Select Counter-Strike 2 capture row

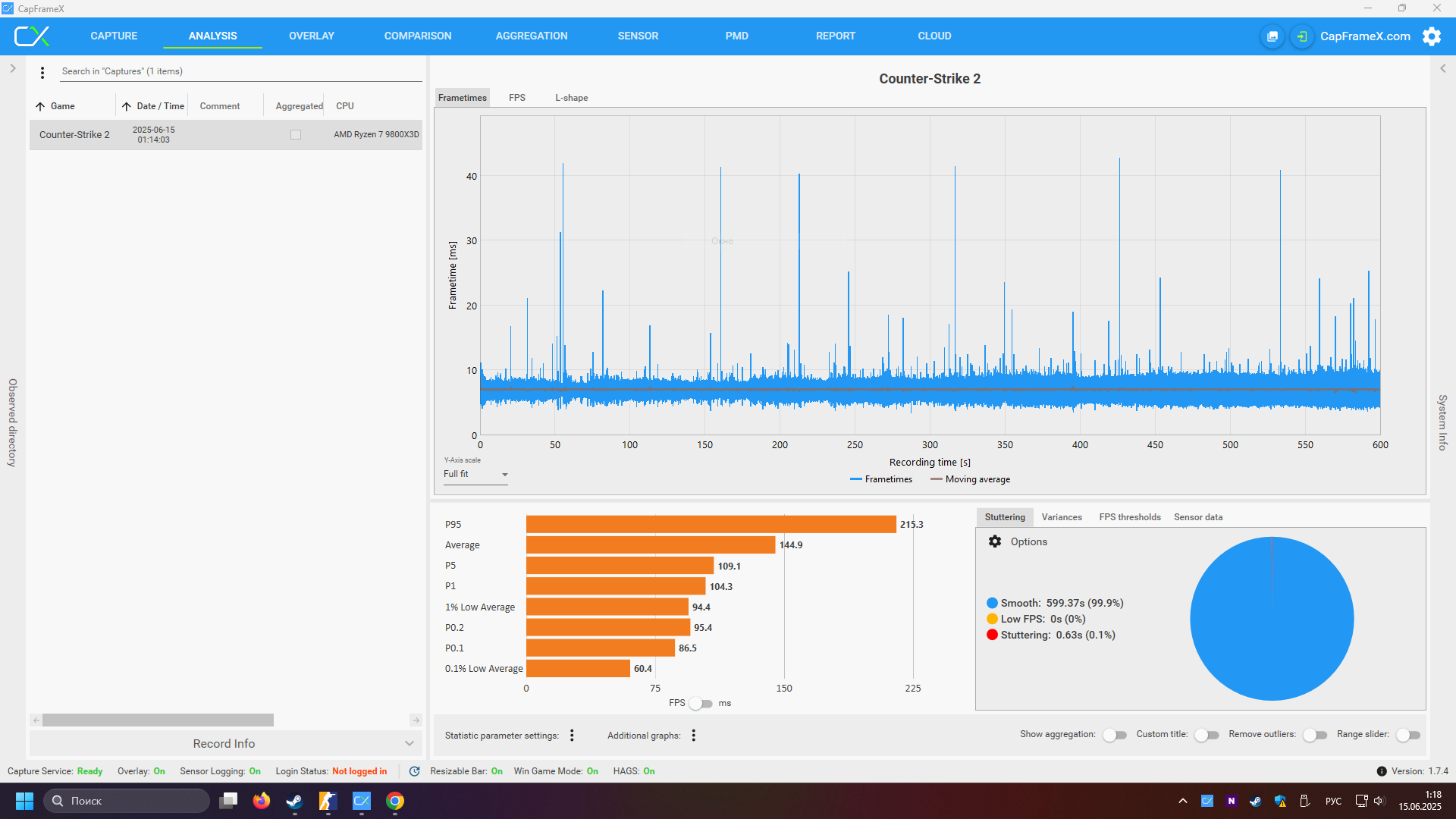click(x=226, y=135)
